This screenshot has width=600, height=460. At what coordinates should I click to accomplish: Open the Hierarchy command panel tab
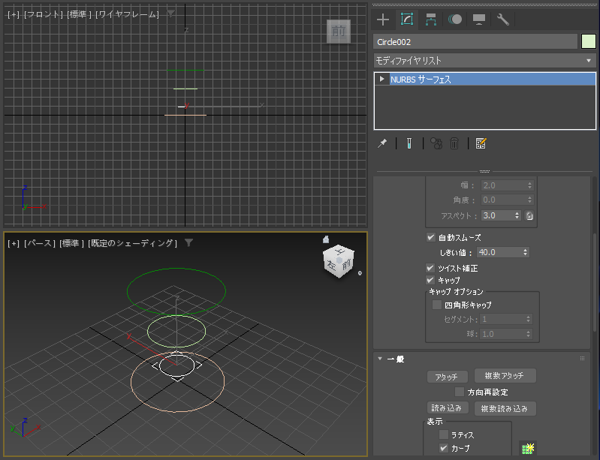click(x=431, y=20)
